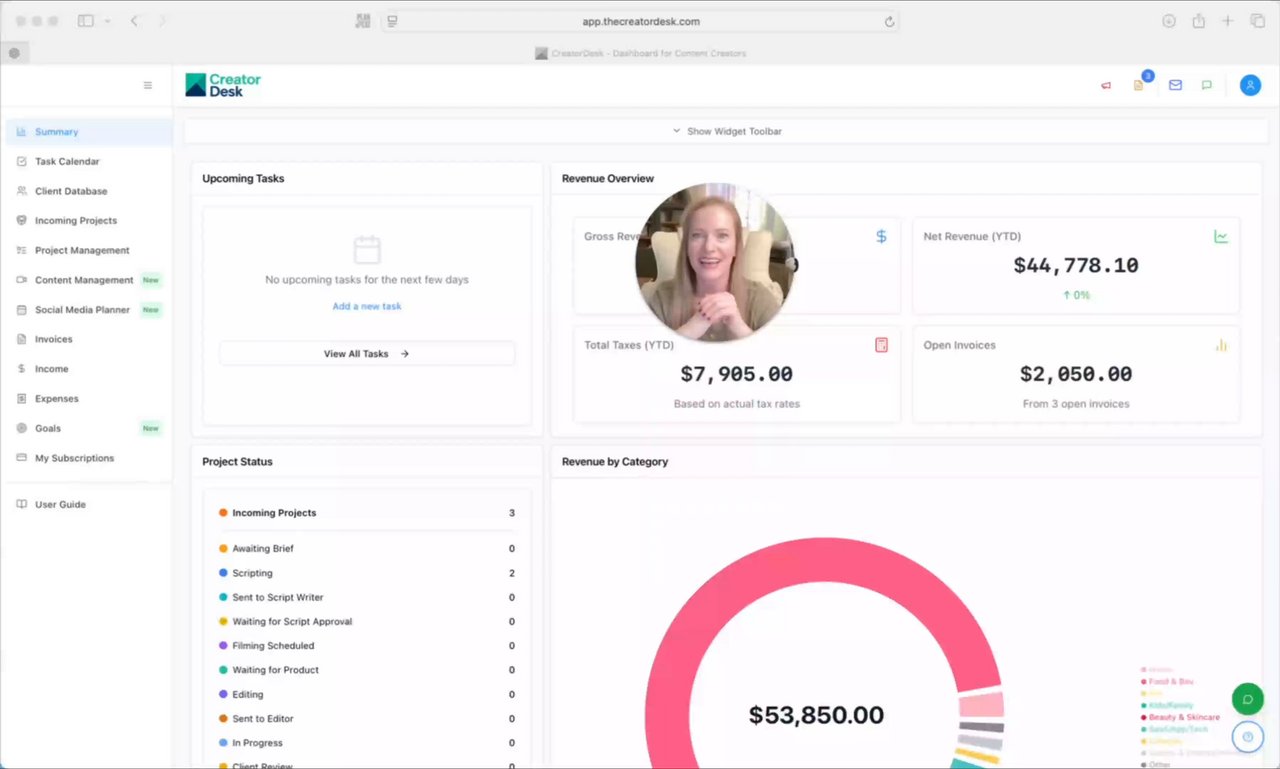Collapse the sidebar with the hamburger icon
Screen dimensions: 1280x769
[148, 86]
